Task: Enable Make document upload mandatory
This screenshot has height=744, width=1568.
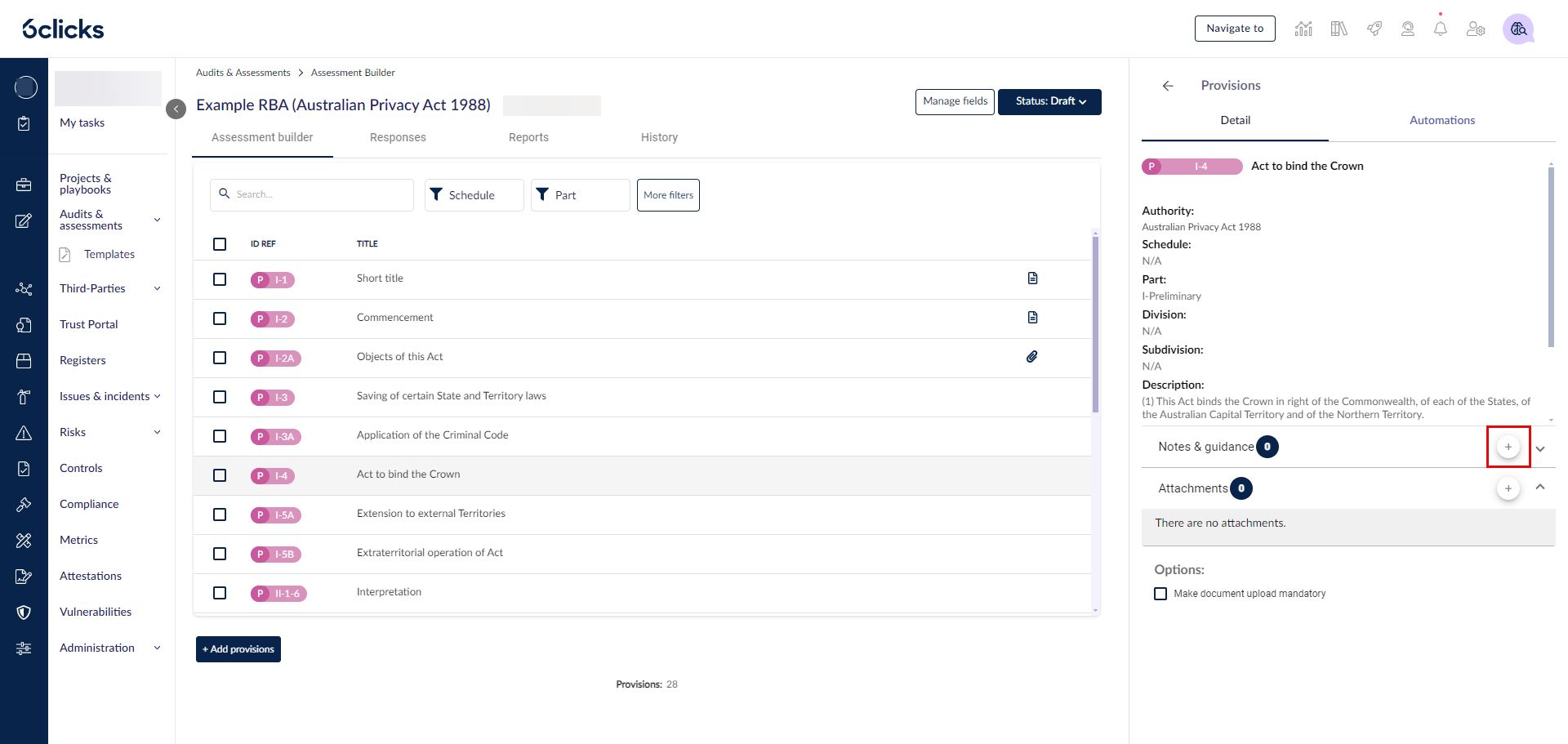Action: pyautogui.click(x=1160, y=594)
